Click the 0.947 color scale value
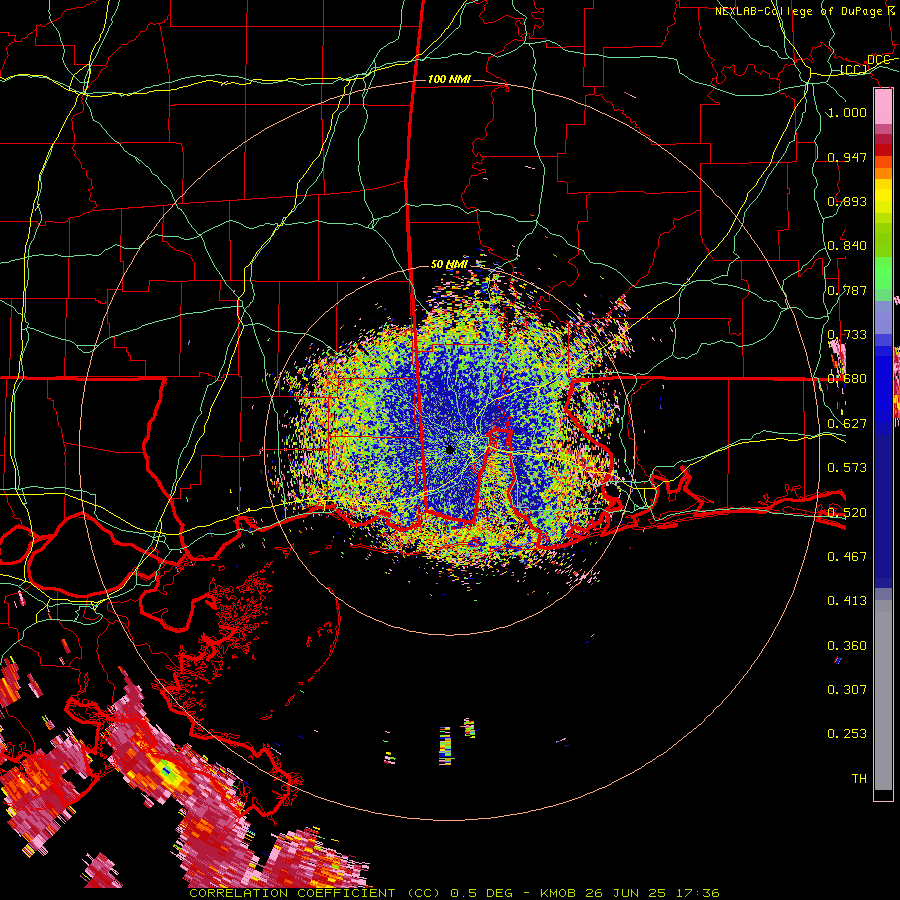The image size is (900, 900). pos(847,157)
